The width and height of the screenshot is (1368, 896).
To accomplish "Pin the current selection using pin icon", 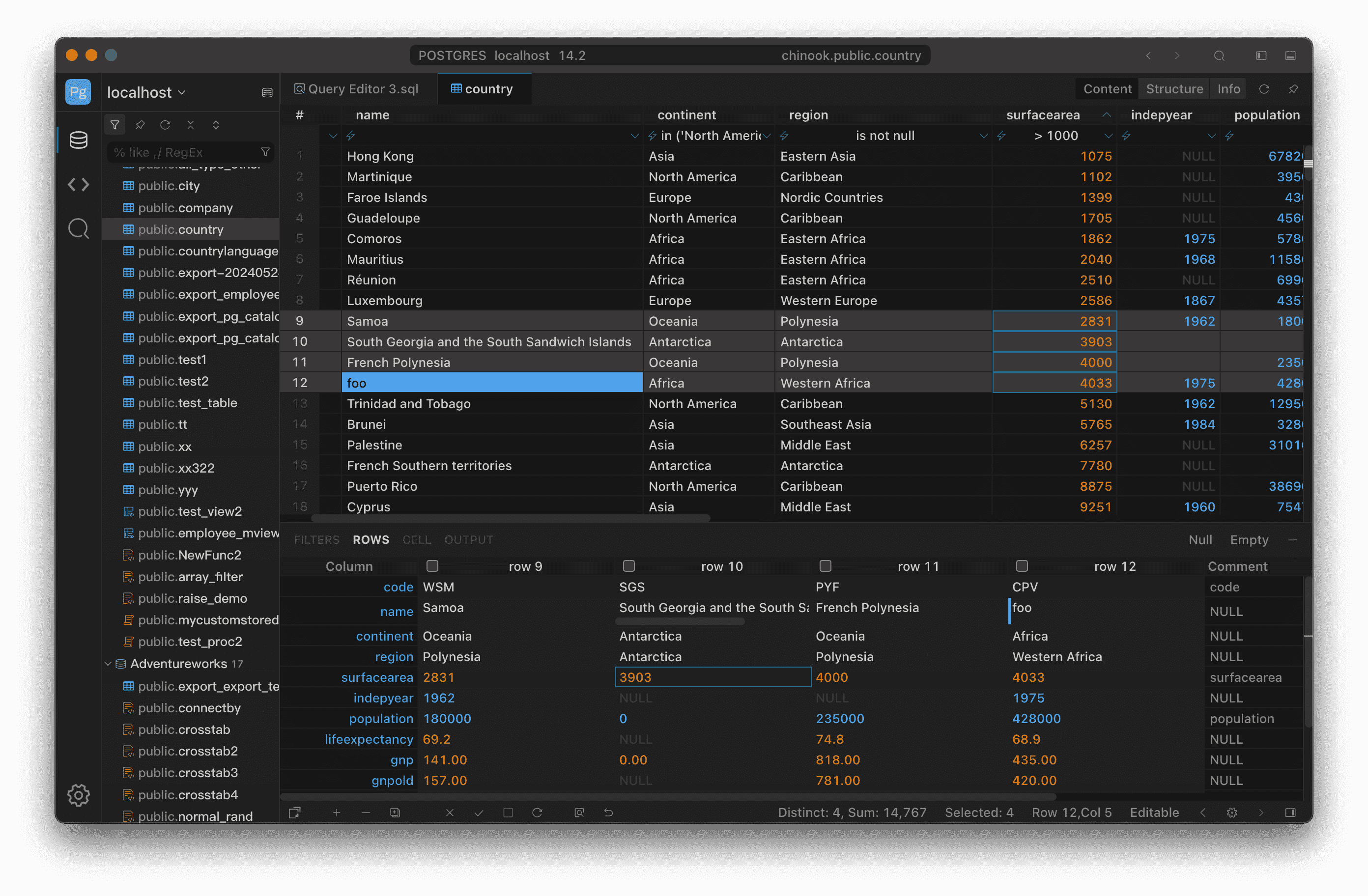I will click(140, 124).
